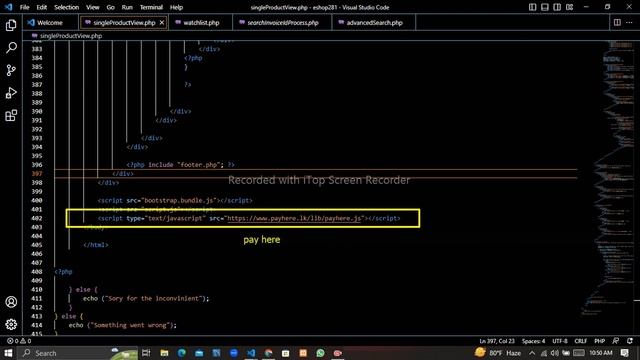Open the Customize Layout icon
The image size is (640, 360).
(569, 7)
